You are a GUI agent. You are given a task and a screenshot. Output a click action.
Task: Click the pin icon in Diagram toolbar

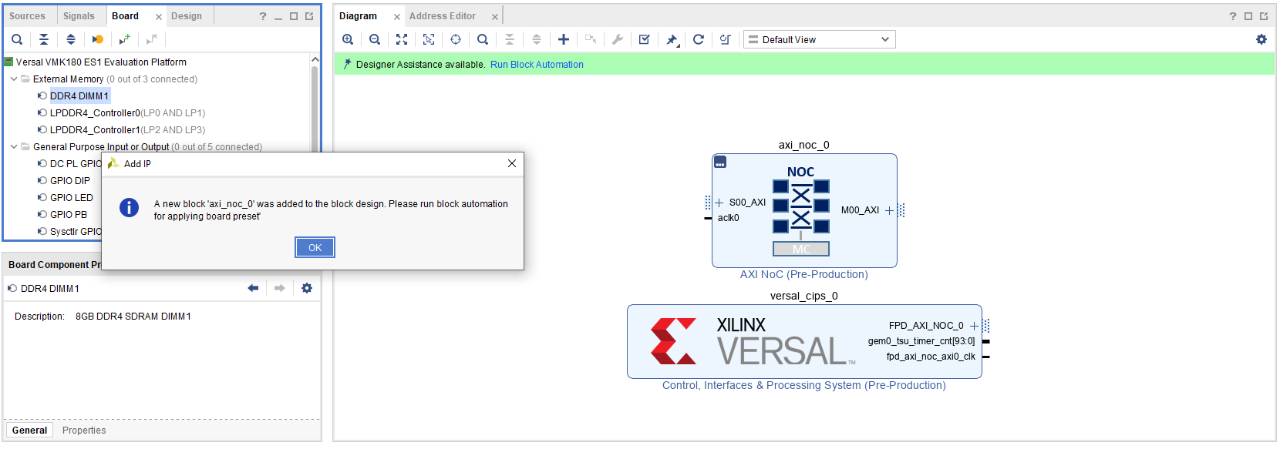click(x=672, y=40)
